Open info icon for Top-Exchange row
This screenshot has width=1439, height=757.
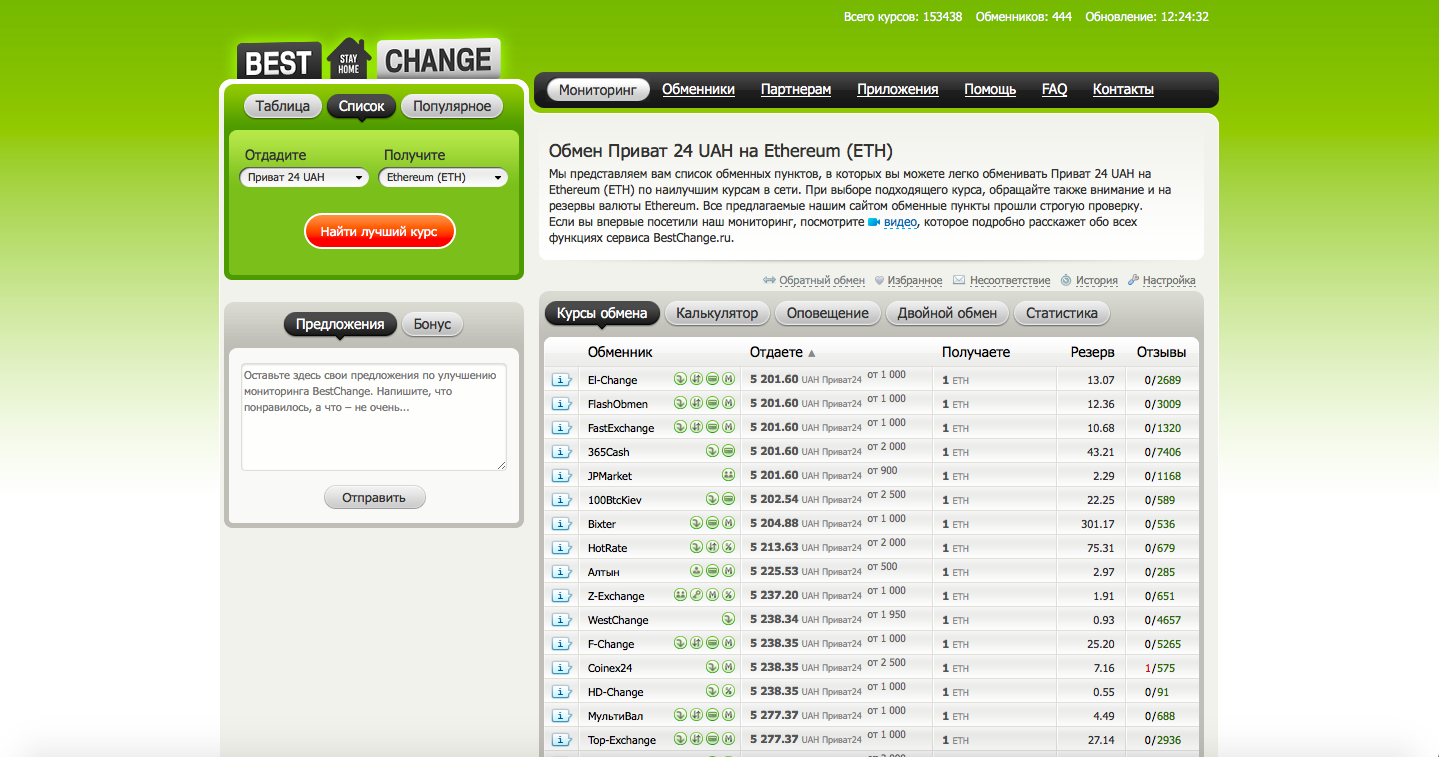562,740
